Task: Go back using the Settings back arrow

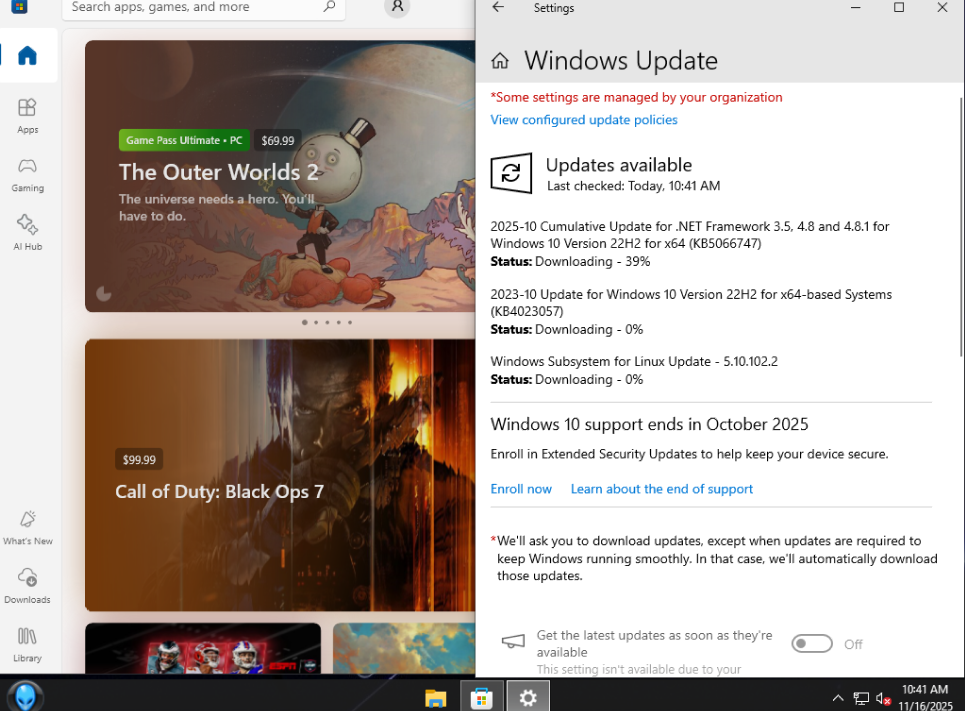Action: coord(499,7)
